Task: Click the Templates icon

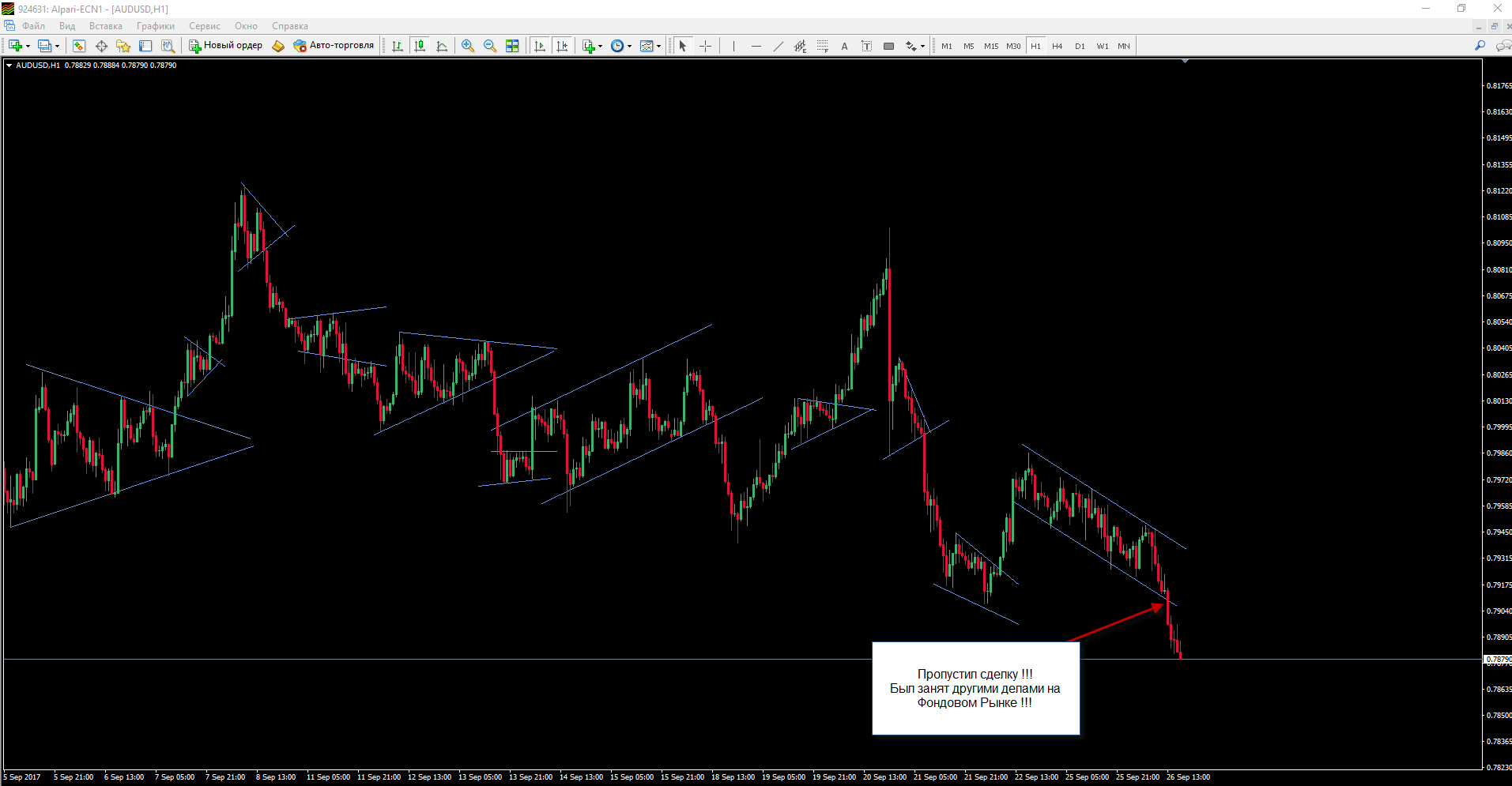Action: [x=647, y=46]
